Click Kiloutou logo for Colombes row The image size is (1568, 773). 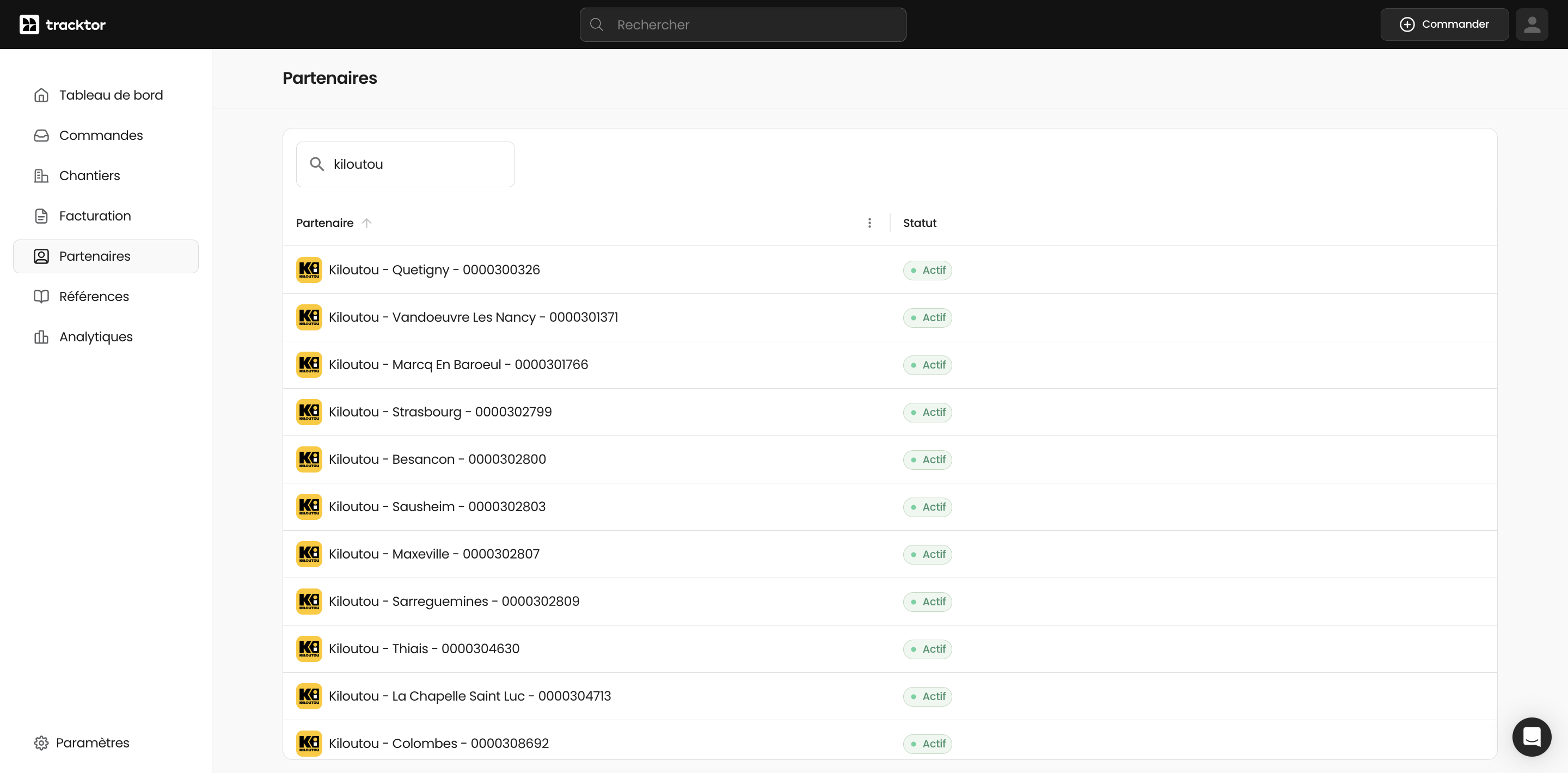309,743
